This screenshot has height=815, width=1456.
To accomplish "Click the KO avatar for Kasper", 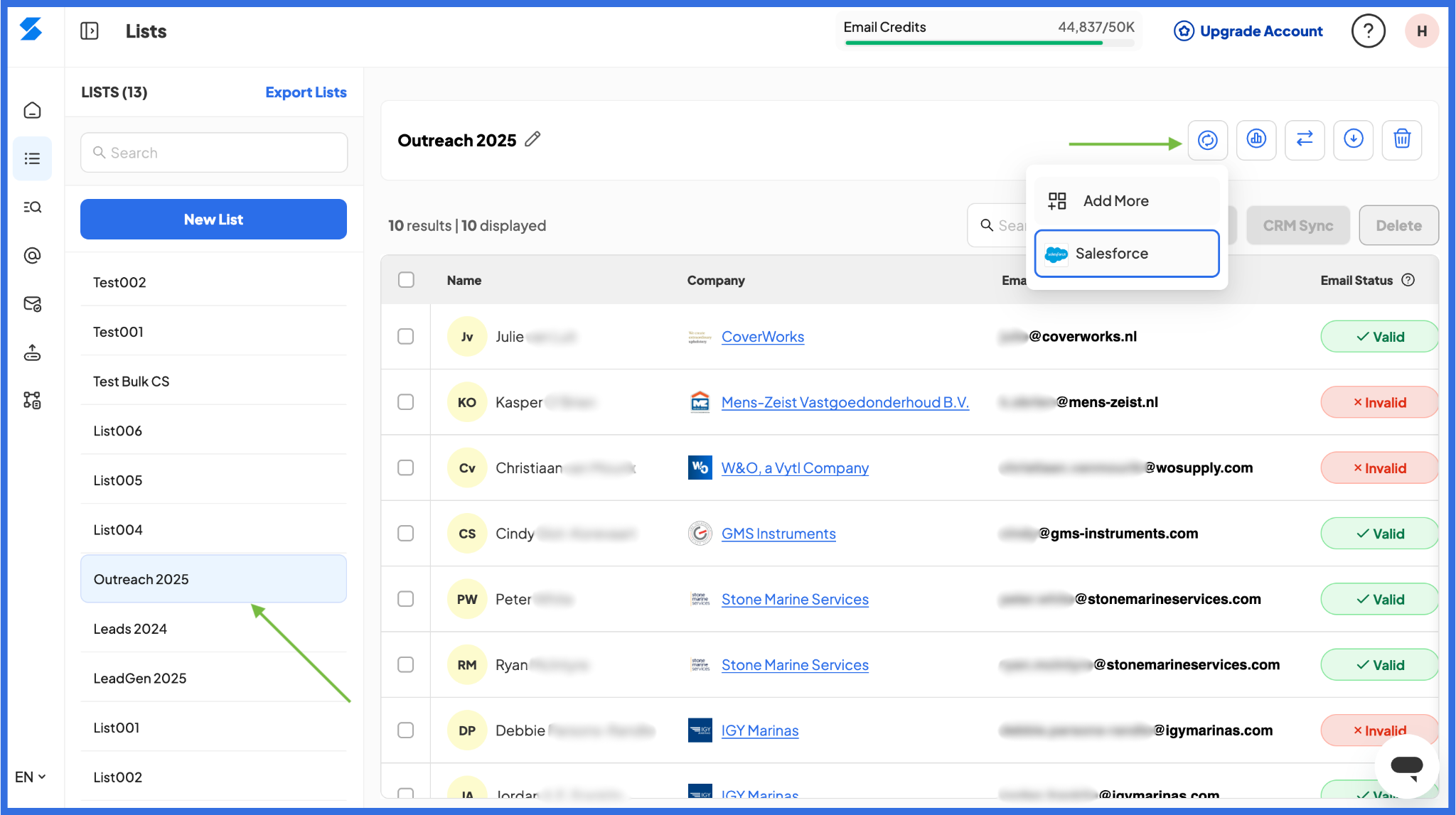I will click(467, 402).
